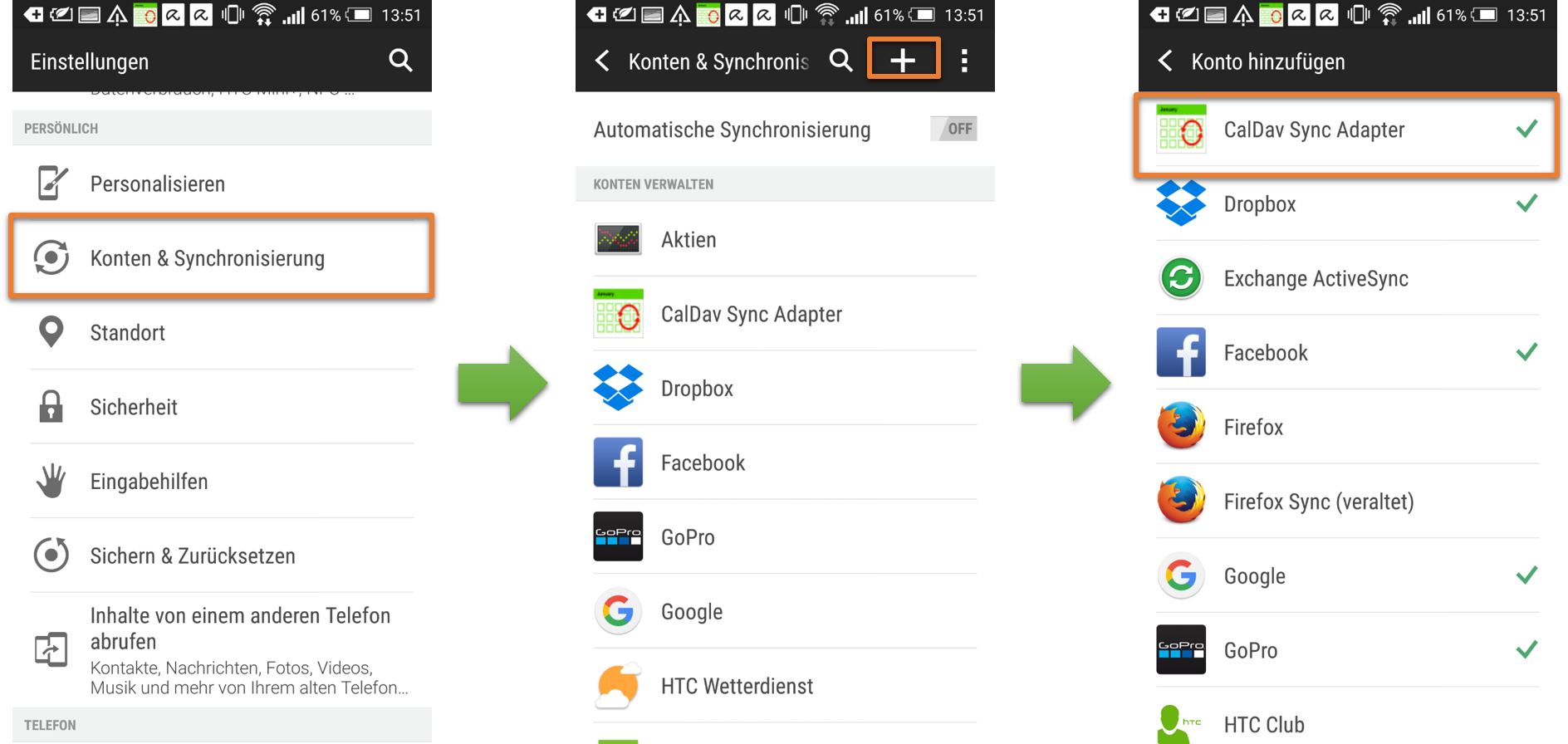Choose Firefox Sync (veraltet) account
This screenshot has width=1568, height=744.
click(1347, 502)
